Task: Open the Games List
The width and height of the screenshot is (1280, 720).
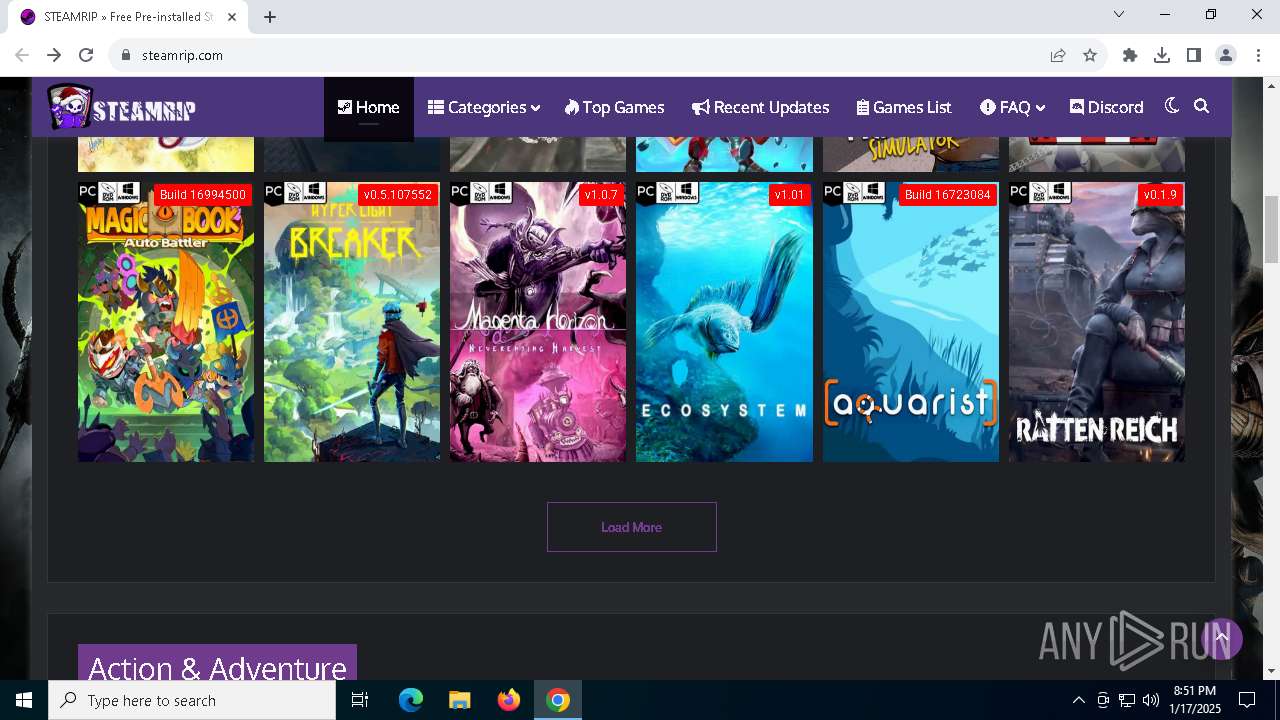Action: tap(904, 107)
